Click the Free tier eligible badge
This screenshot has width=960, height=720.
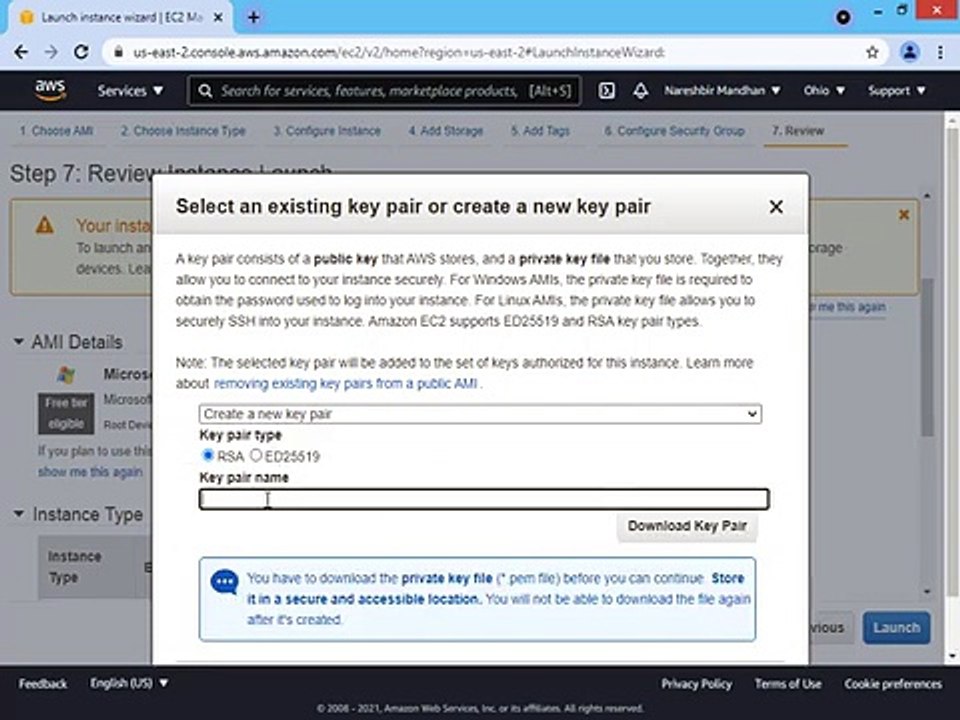click(x=66, y=413)
